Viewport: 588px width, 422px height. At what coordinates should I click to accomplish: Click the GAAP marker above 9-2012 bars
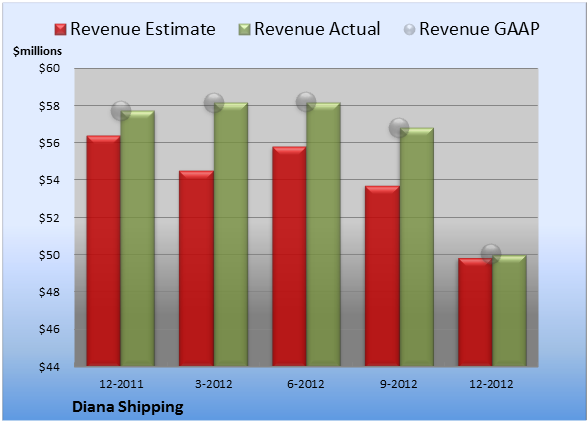[x=399, y=128]
